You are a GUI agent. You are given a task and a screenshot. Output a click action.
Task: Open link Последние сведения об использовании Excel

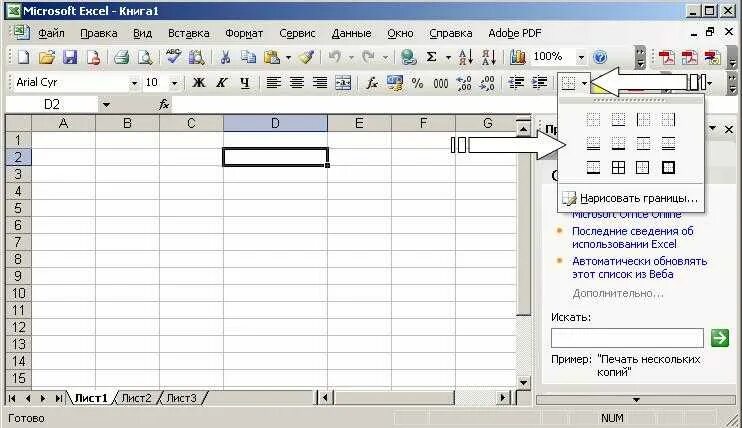[632, 238]
